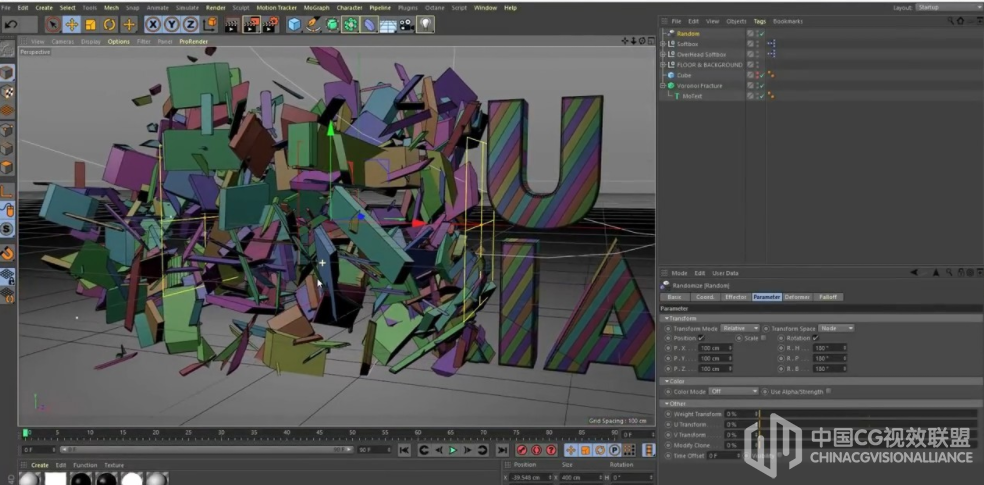Open the MoGraph menu
The image size is (984, 485).
pyautogui.click(x=316, y=8)
